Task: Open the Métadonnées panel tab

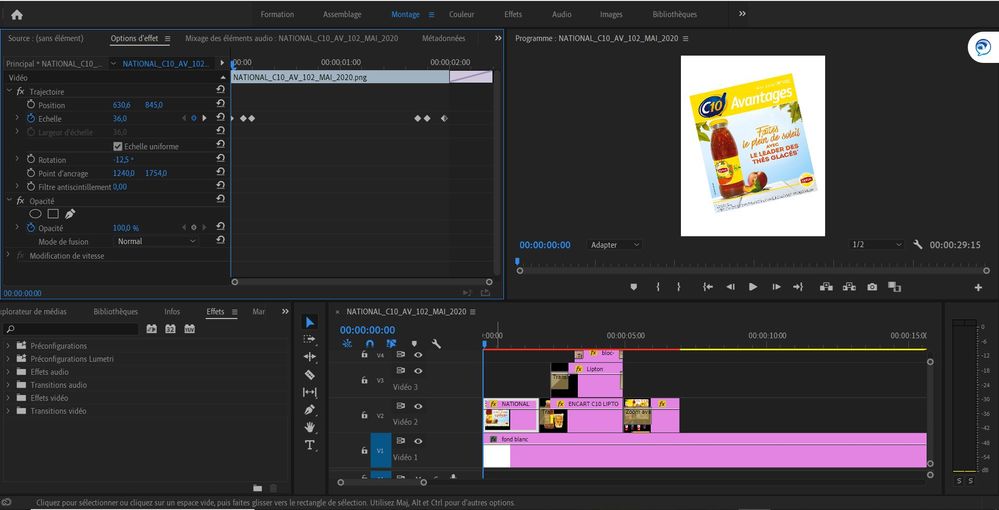Action: [x=443, y=39]
